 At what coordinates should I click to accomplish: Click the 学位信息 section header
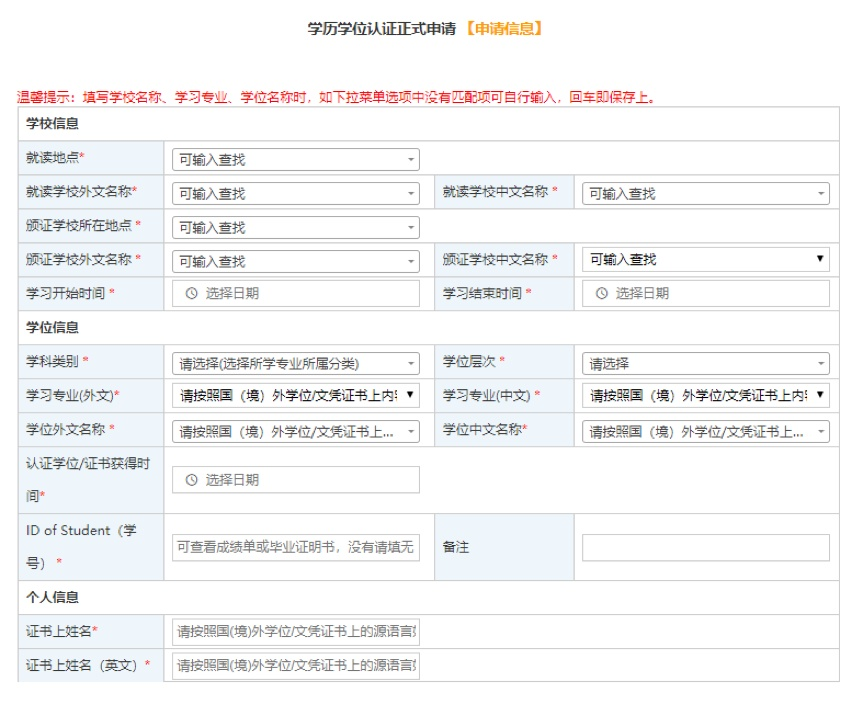(52, 328)
